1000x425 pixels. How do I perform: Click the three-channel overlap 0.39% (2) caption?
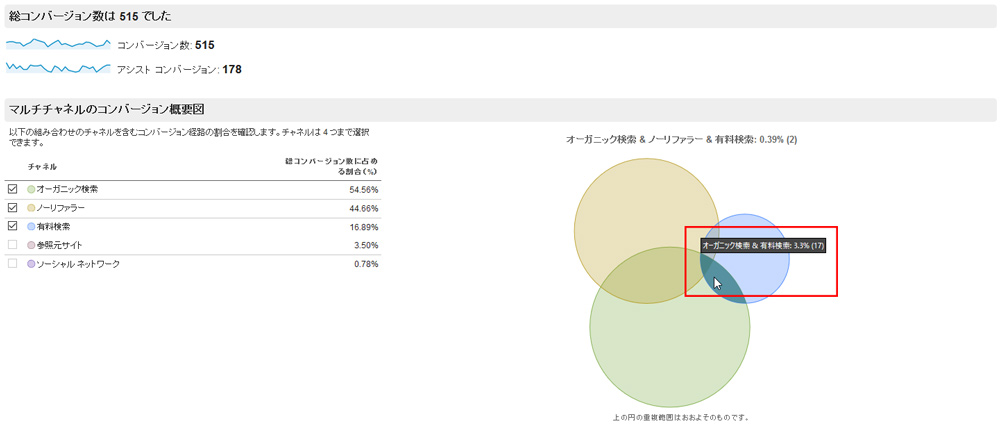681,139
